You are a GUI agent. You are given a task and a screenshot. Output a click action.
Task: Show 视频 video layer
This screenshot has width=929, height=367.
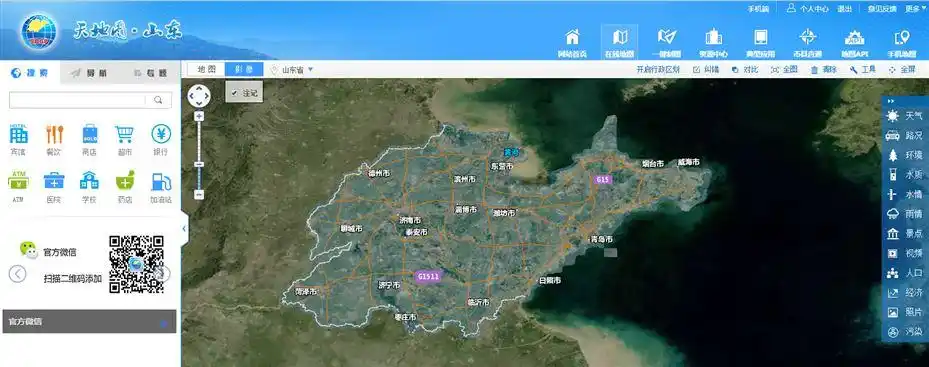905,253
